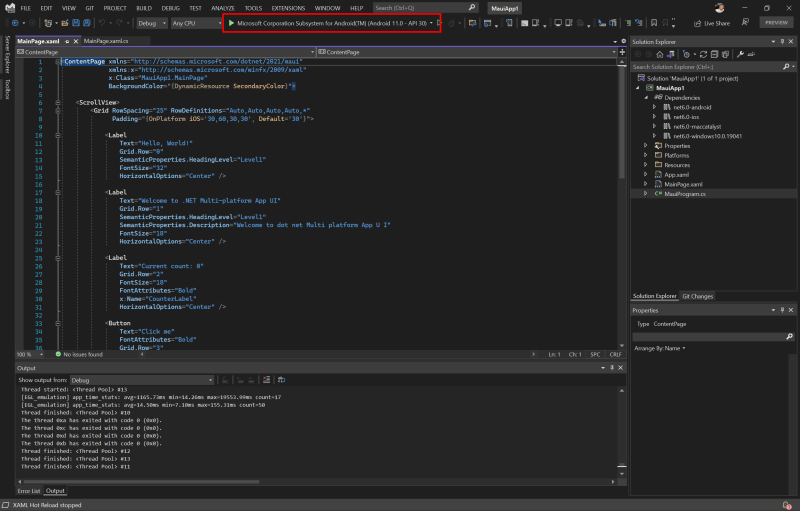Viewport: 800px width, 511px height.
Task: Click the Pending Changes Filter clock icon
Action: coord(686,54)
